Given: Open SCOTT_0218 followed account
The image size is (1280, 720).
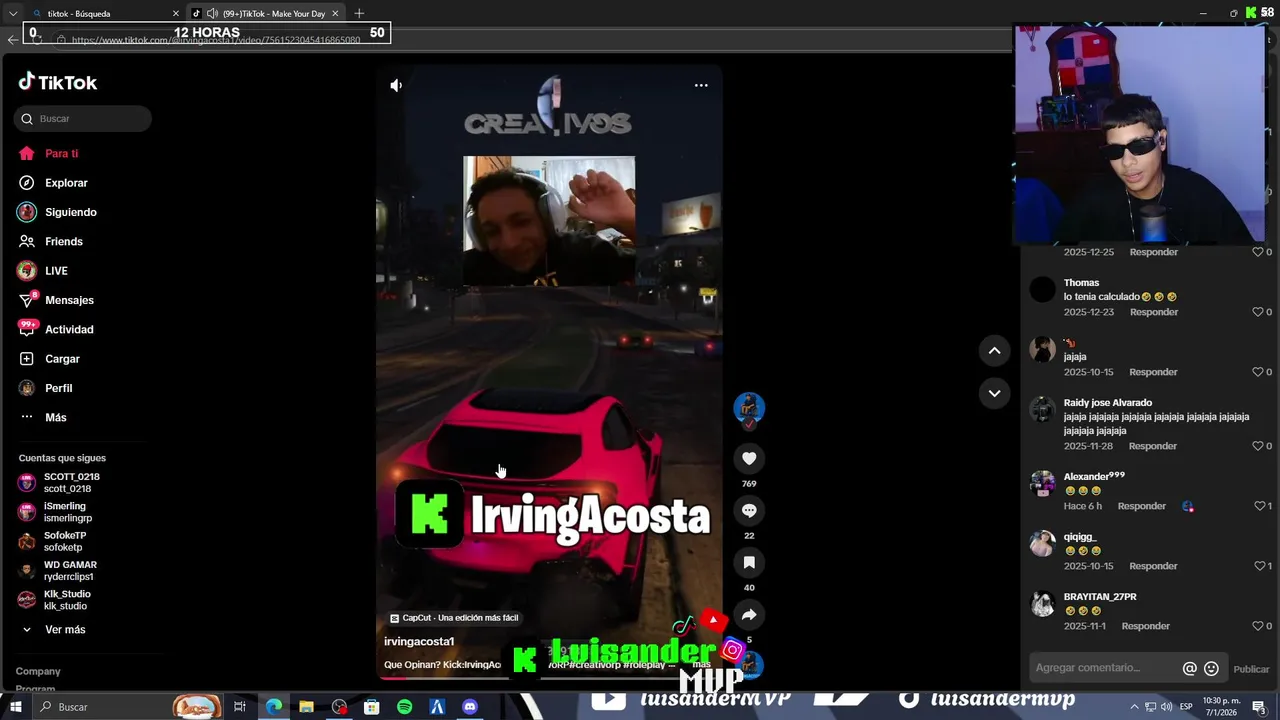Looking at the screenshot, I should tap(70, 483).
